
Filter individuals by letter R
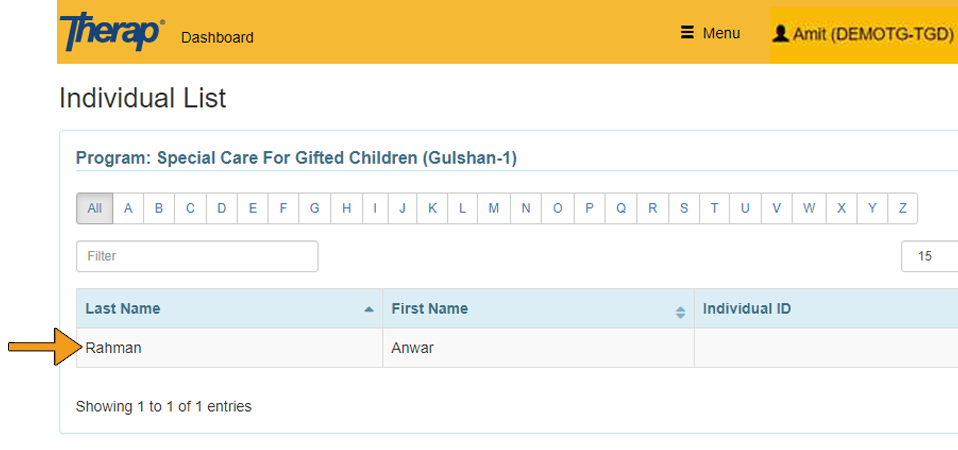pyautogui.click(x=652, y=208)
